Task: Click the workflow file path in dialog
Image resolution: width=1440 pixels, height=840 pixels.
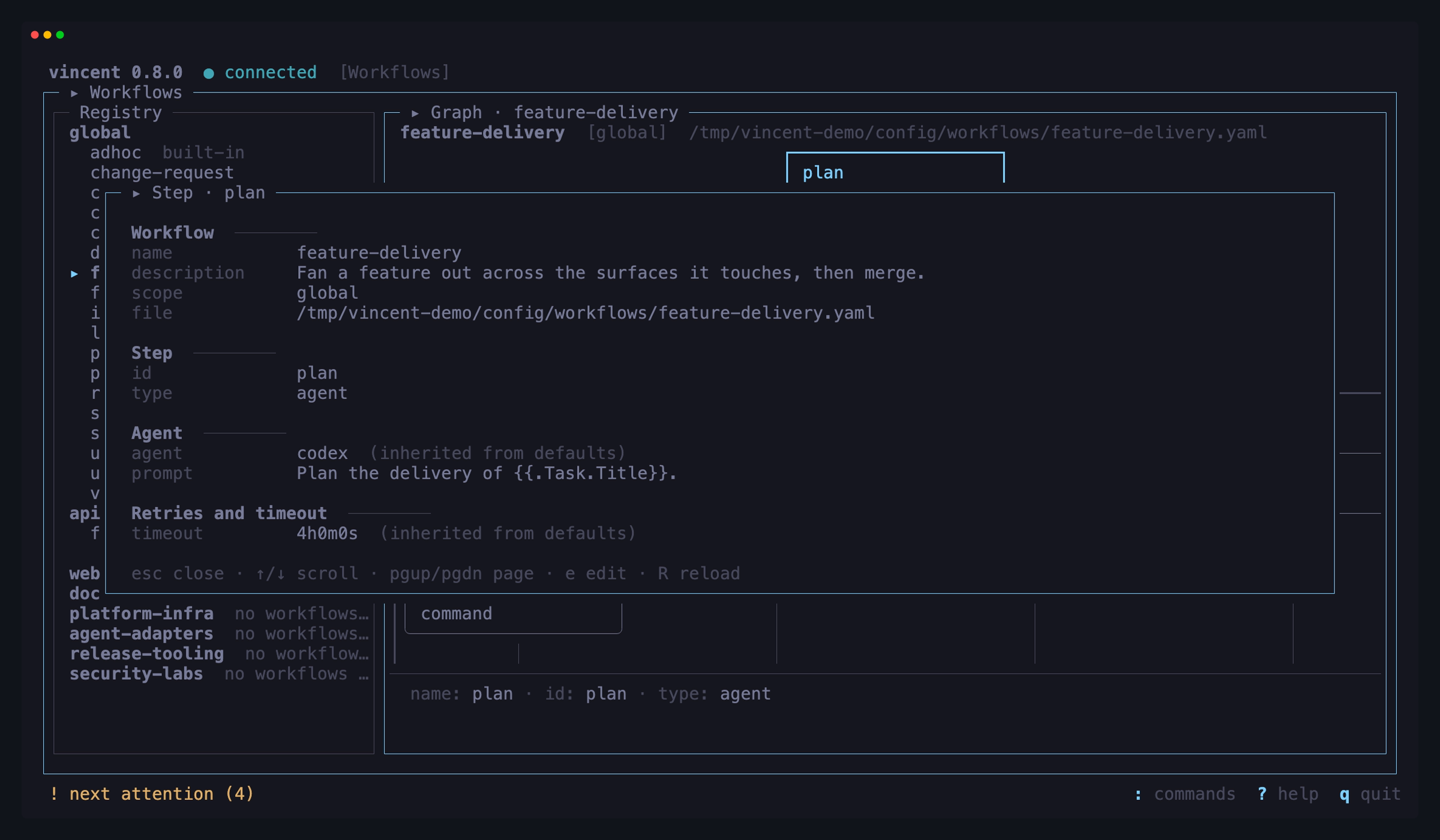Action: [x=586, y=313]
